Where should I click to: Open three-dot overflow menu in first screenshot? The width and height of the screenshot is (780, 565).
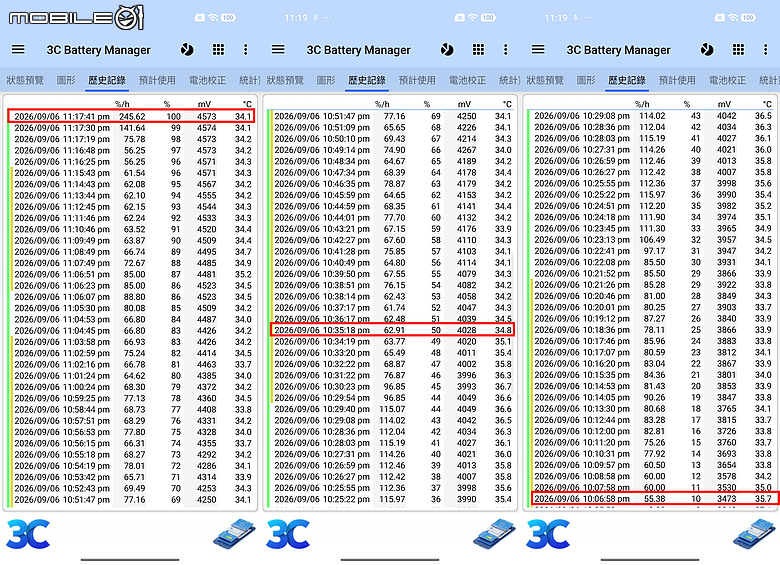tap(245, 49)
